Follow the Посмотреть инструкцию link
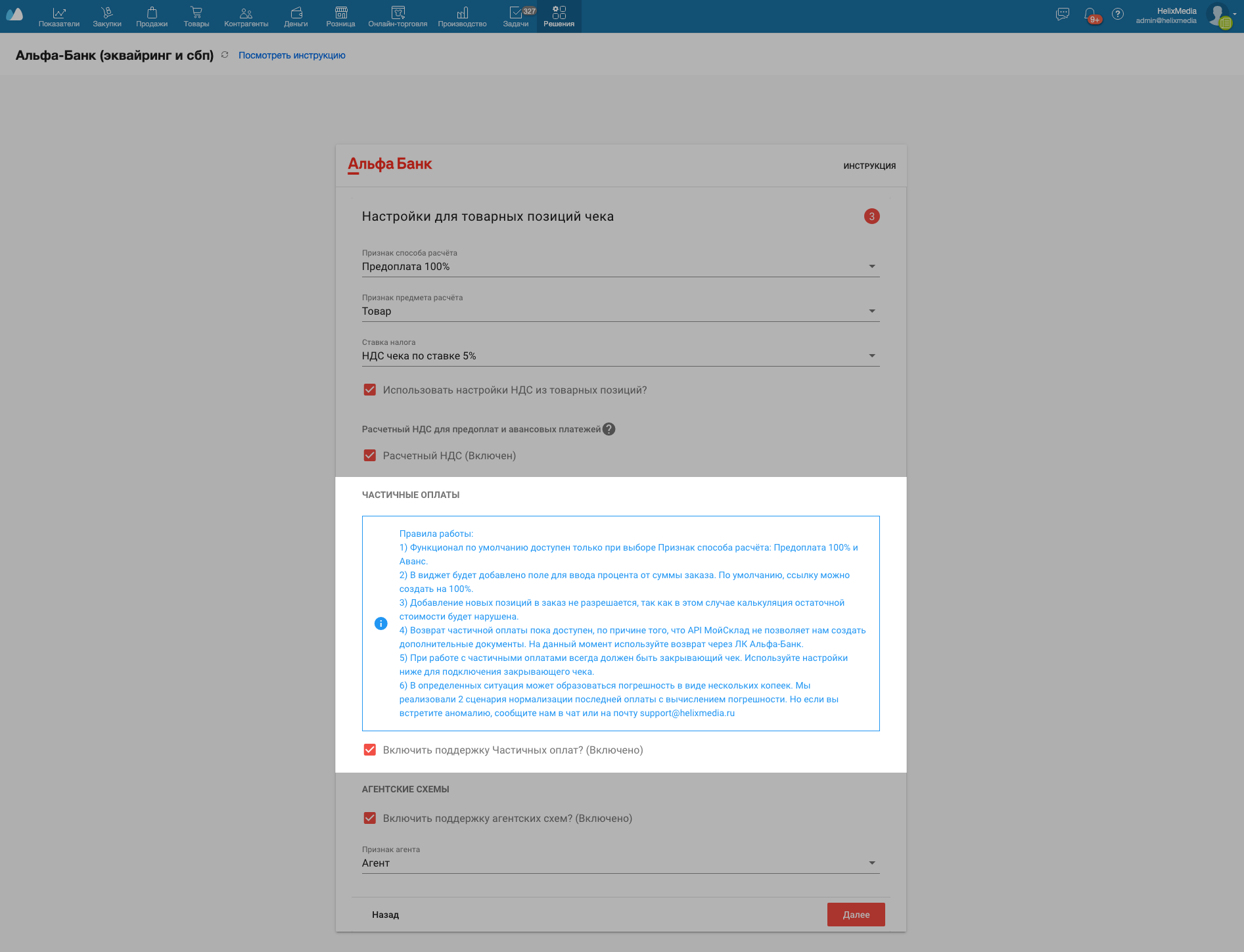 (x=292, y=55)
